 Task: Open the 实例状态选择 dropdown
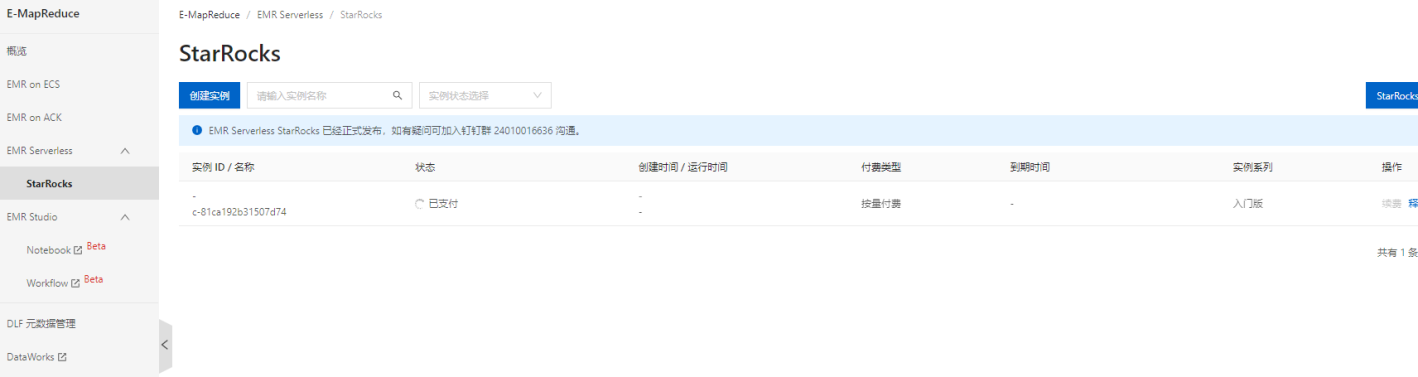tap(485, 96)
